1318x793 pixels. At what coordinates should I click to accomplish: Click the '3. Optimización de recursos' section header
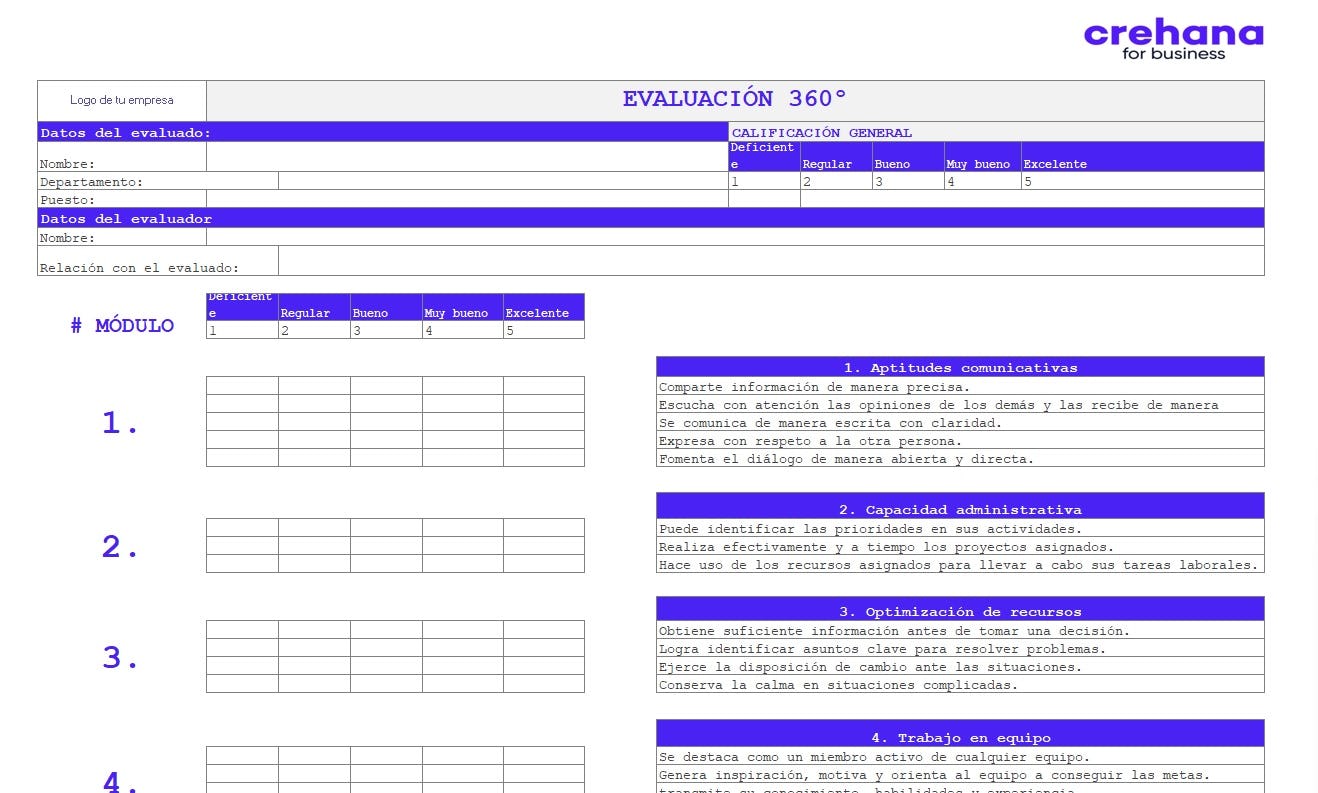click(959, 611)
